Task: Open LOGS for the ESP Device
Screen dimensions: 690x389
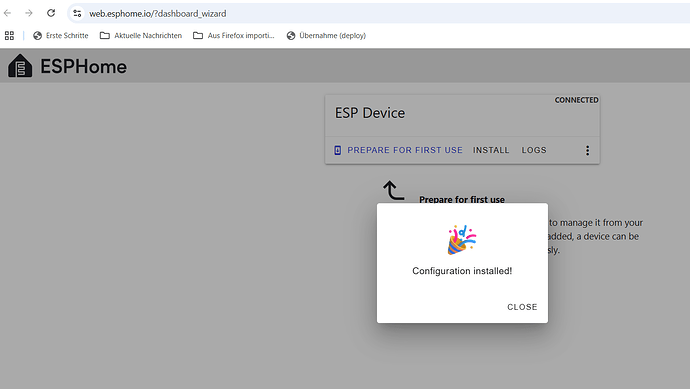Action: [x=534, y=150]
